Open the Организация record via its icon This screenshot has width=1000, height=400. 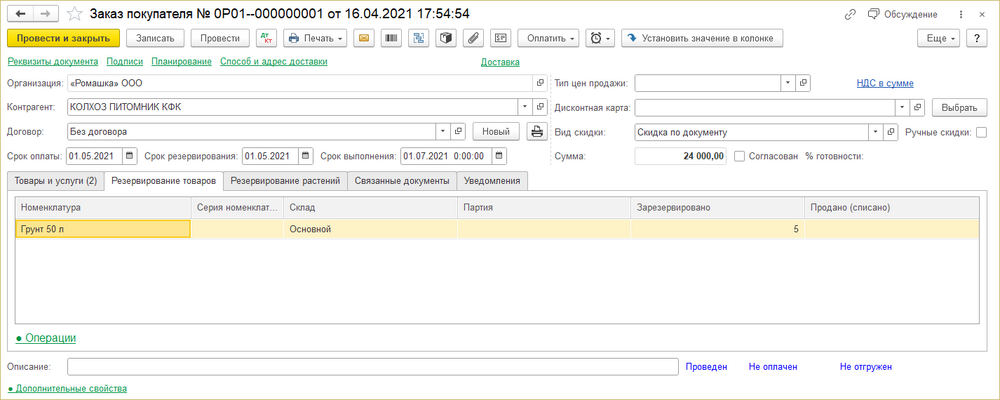[x=540, y=83]
